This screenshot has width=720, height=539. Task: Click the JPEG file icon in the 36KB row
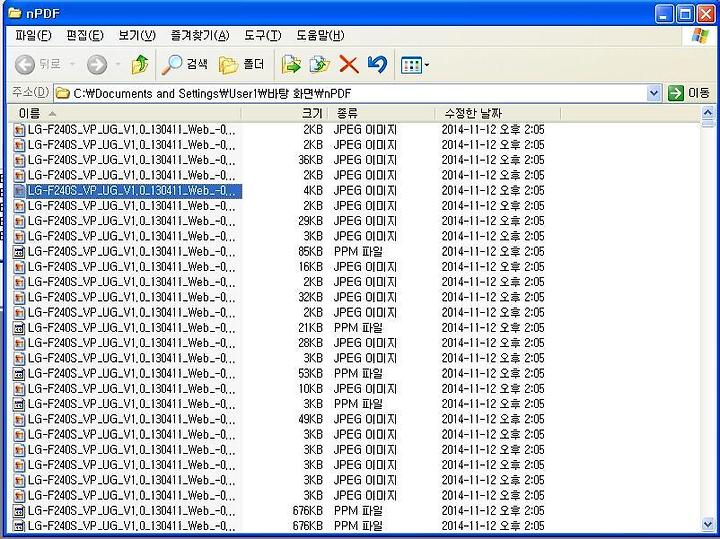pos(19,161)
